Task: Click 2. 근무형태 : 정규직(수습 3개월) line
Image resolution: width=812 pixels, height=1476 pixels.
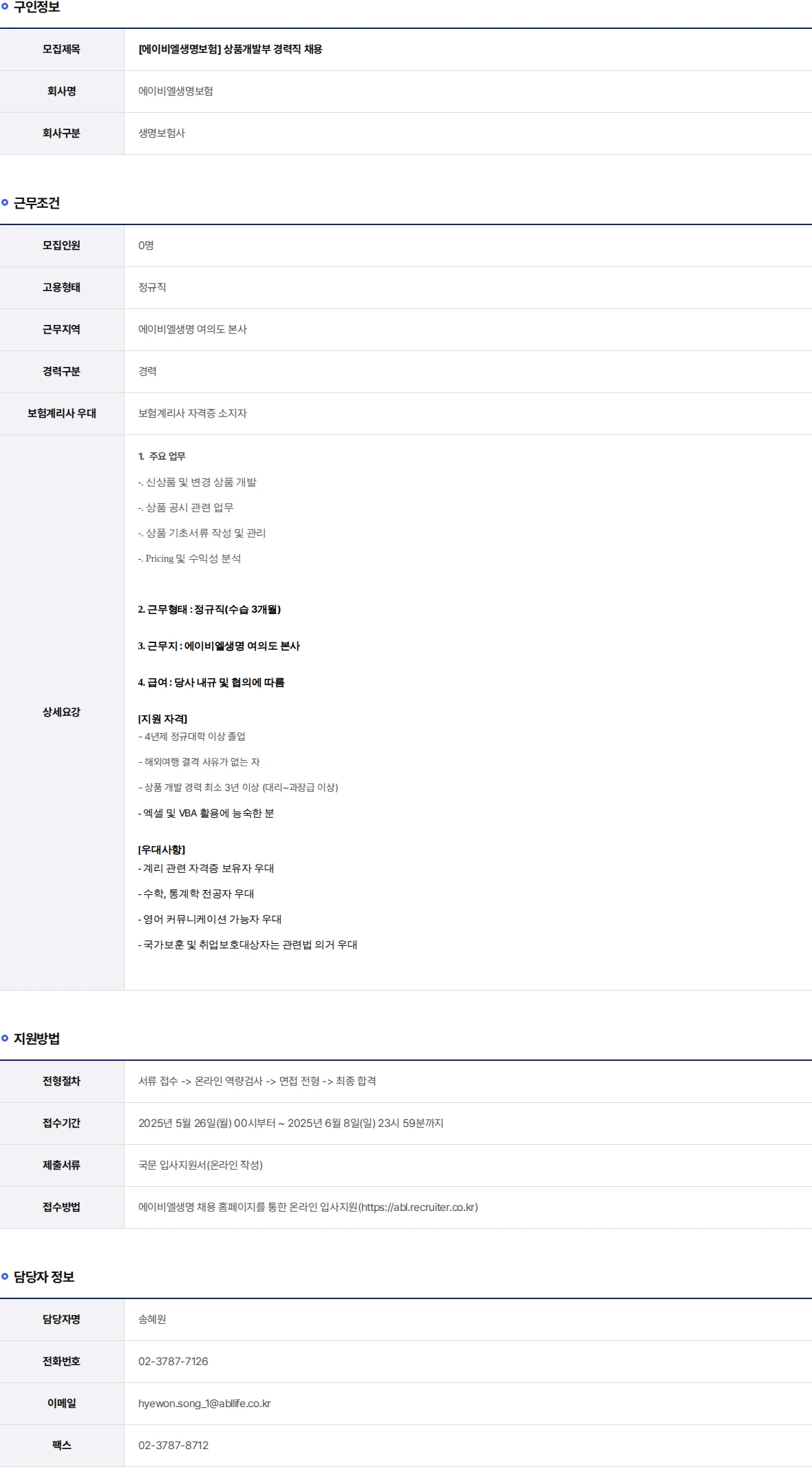Action: point(209,610)
